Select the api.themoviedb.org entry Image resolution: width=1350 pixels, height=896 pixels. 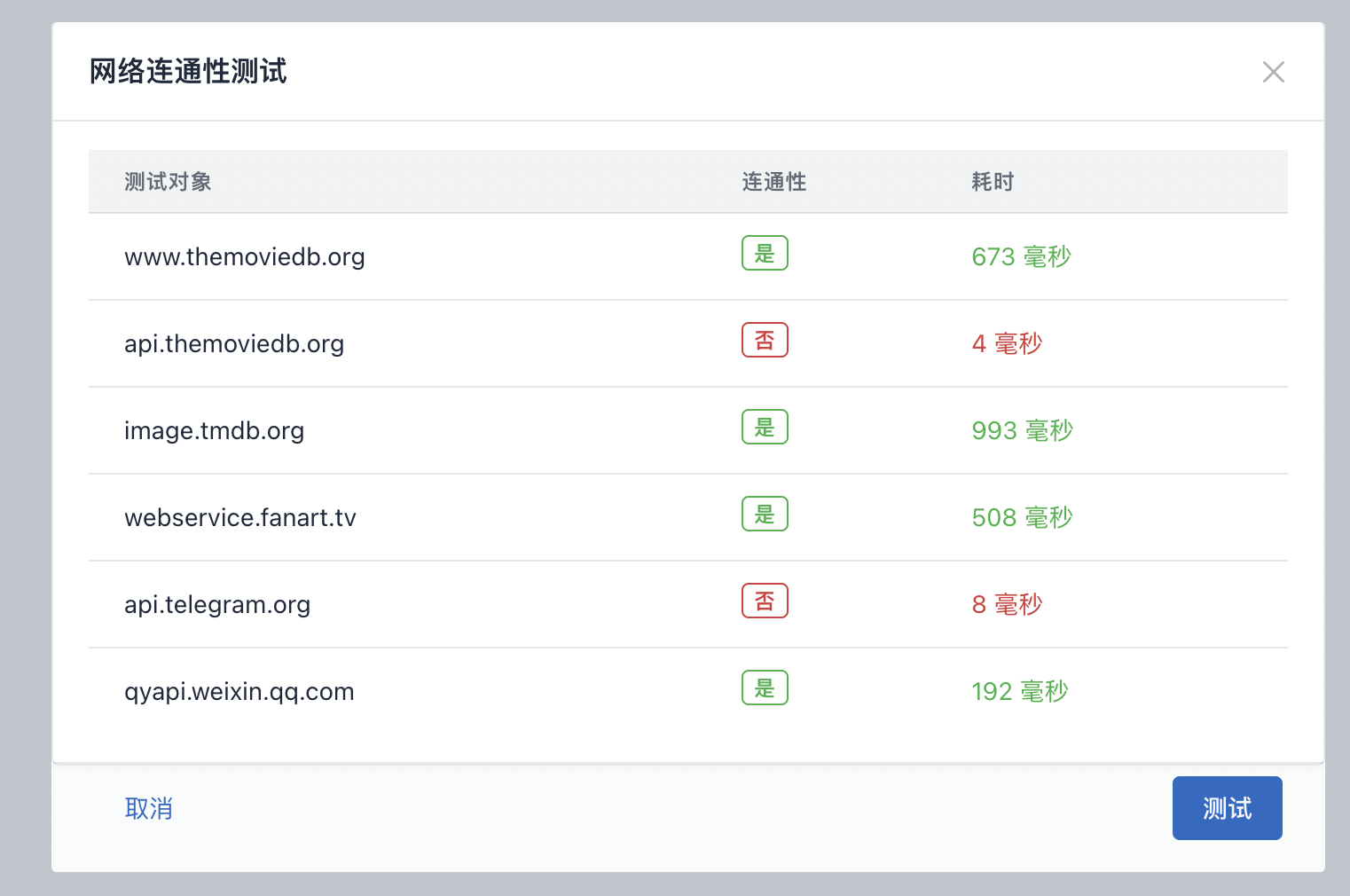point(234,343)
